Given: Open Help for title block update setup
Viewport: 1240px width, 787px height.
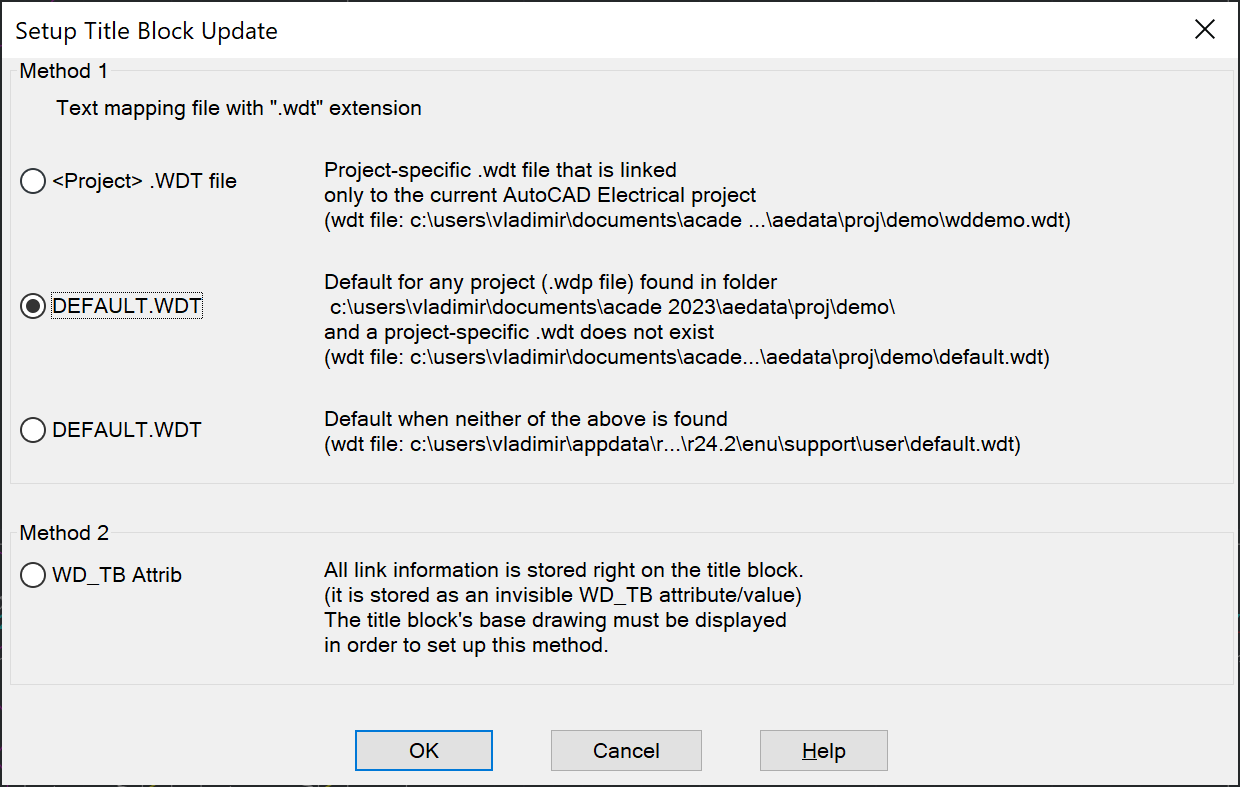Looking at the screenshot, I should pyautogui.click(x=823, y=750).
